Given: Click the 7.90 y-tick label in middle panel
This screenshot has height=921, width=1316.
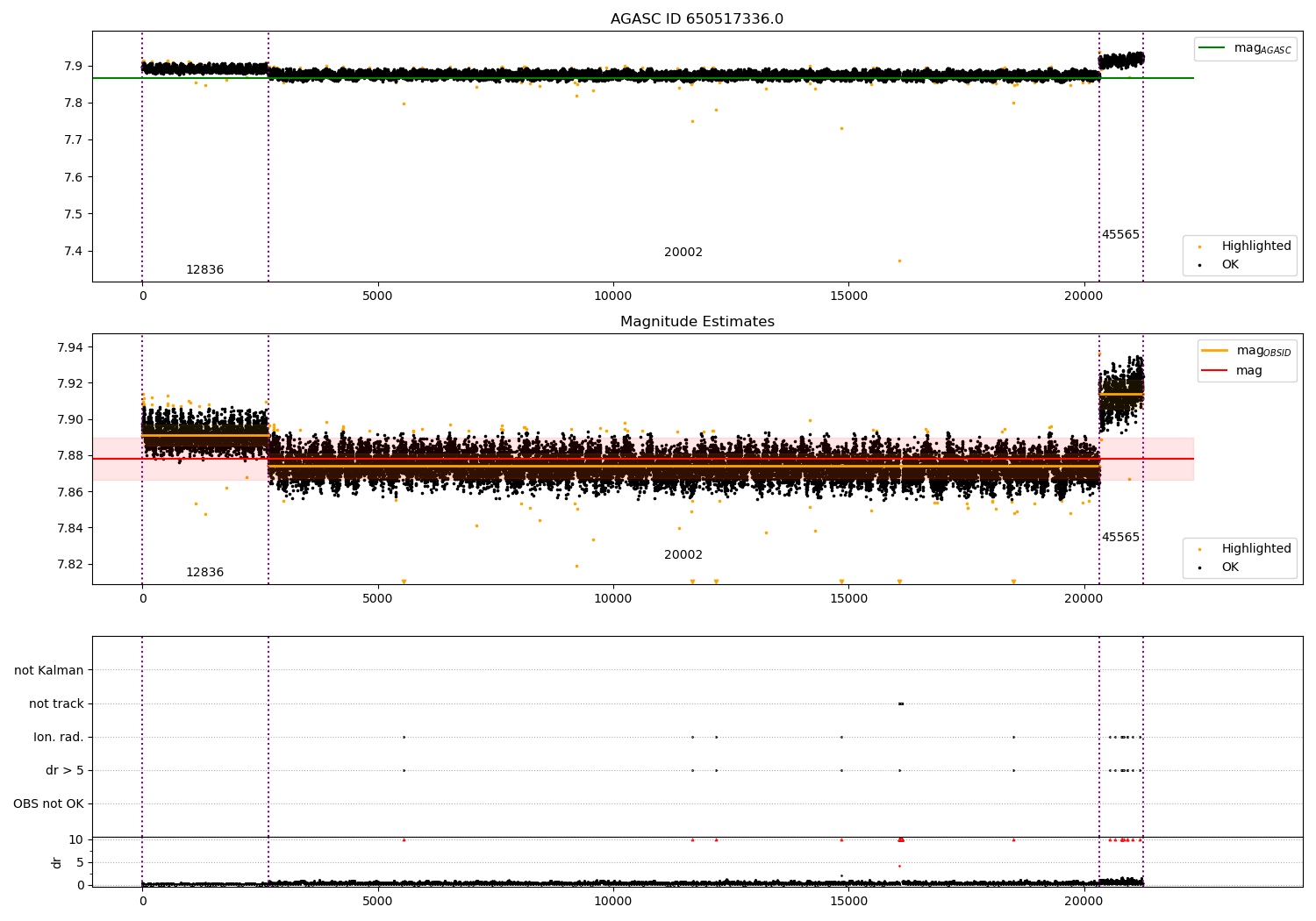Looking at the screenshot, I should 71,419.
